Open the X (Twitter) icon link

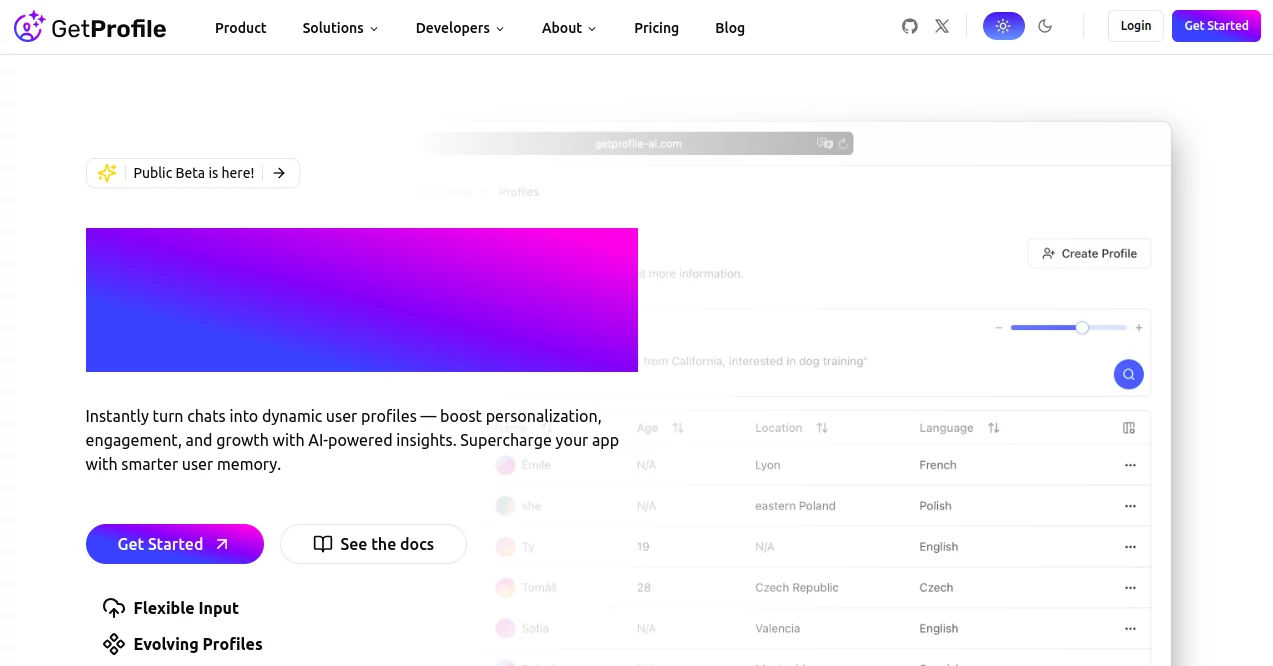942,27
